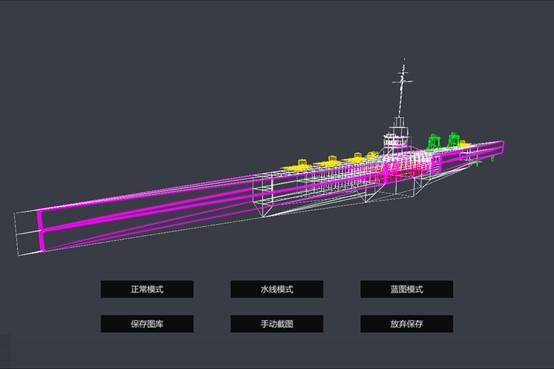Image resolution: width=554 pixels, height=369 pixels.
Task: Select the 水线模式 waterline mode
Action: (x=277, y=289)
